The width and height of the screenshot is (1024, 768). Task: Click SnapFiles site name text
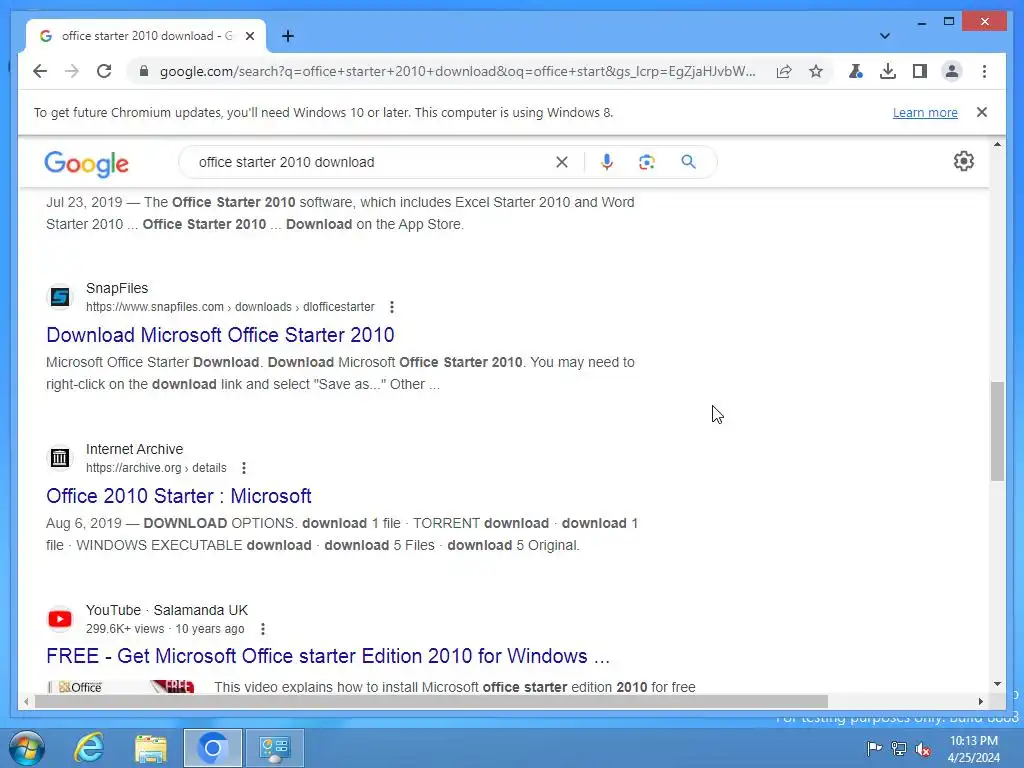point(117,288)
